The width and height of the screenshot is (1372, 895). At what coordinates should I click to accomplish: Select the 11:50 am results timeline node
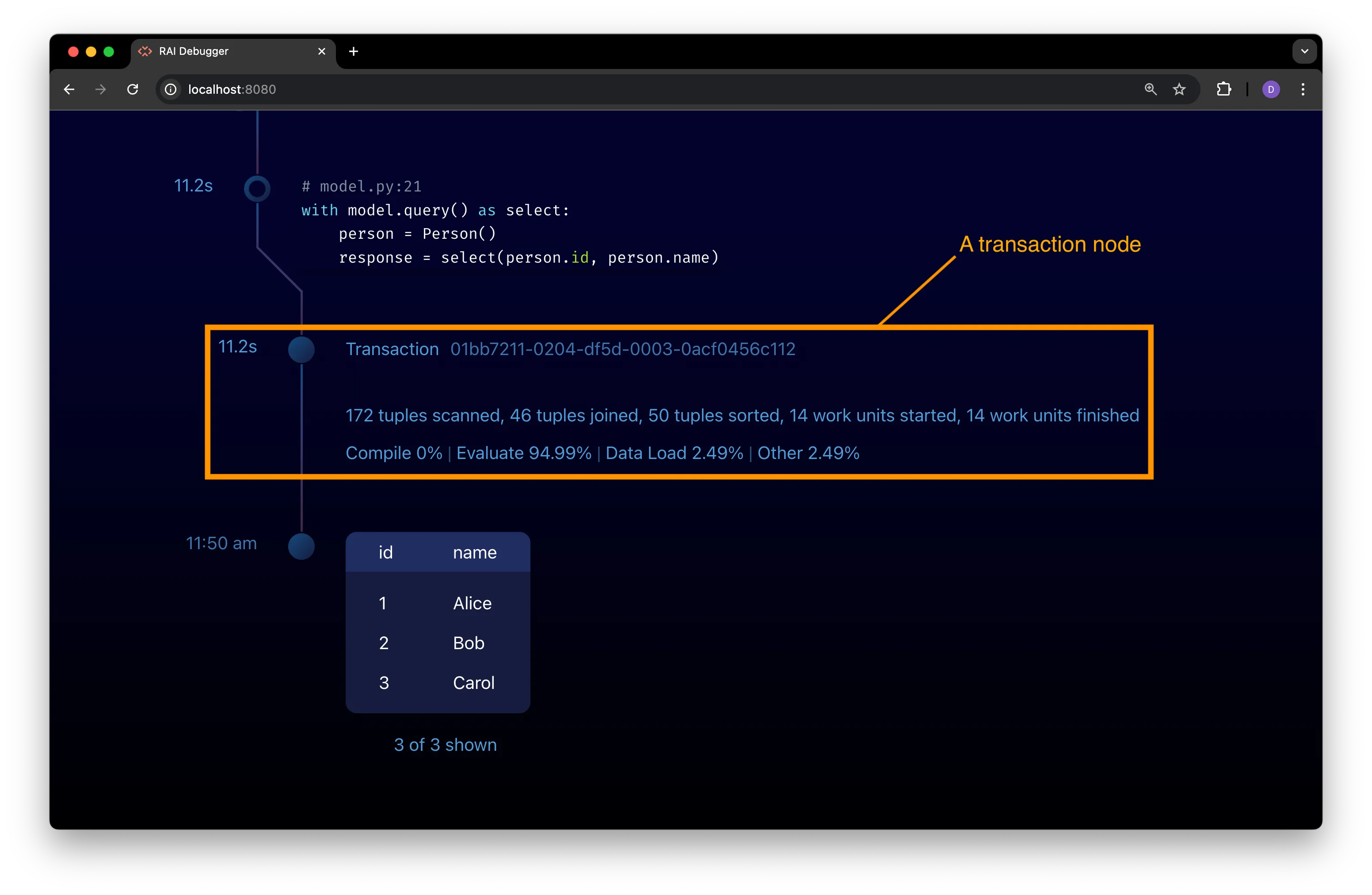click(301, 546)
